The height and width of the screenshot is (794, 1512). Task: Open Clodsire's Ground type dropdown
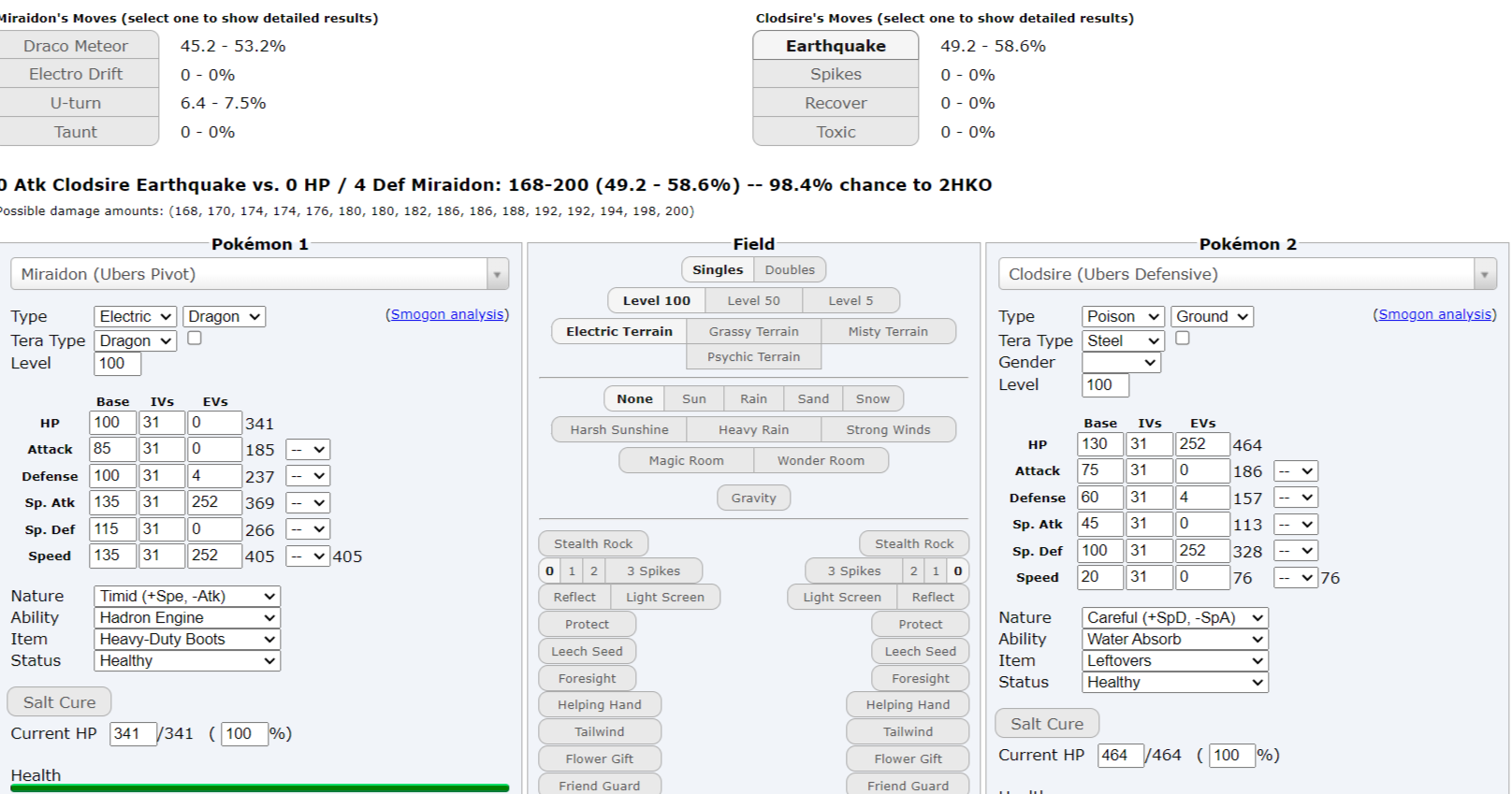pyautogui.click(x=1212, y=317)
